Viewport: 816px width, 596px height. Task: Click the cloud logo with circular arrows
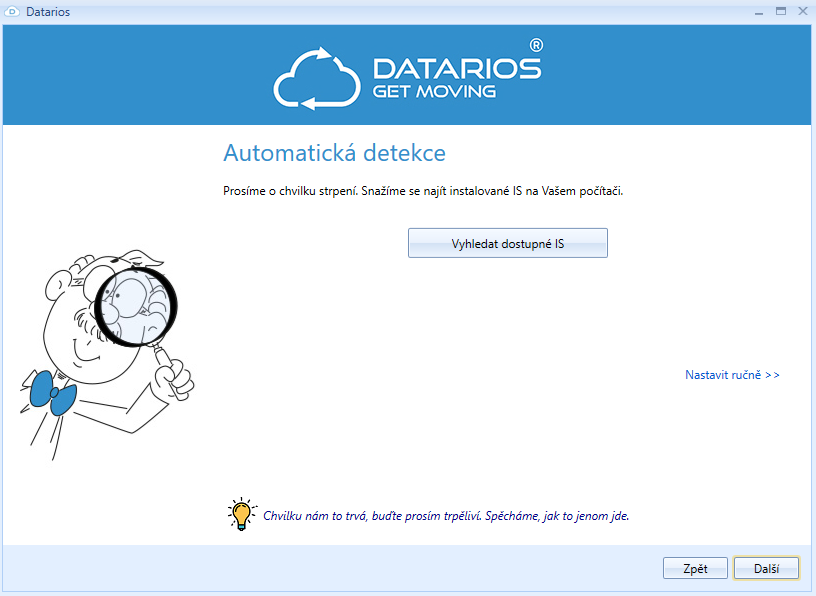pos(316,75)
